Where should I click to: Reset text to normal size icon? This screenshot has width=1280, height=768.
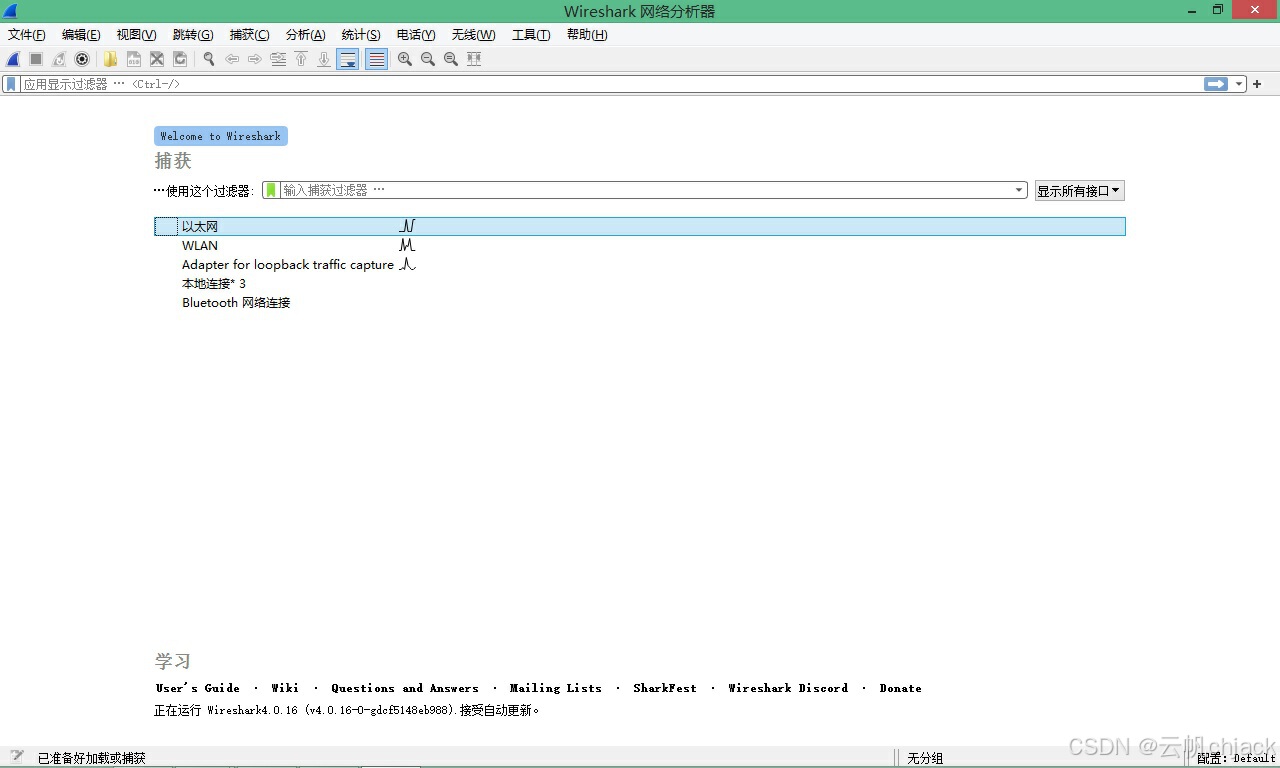[x=451, y=59]
